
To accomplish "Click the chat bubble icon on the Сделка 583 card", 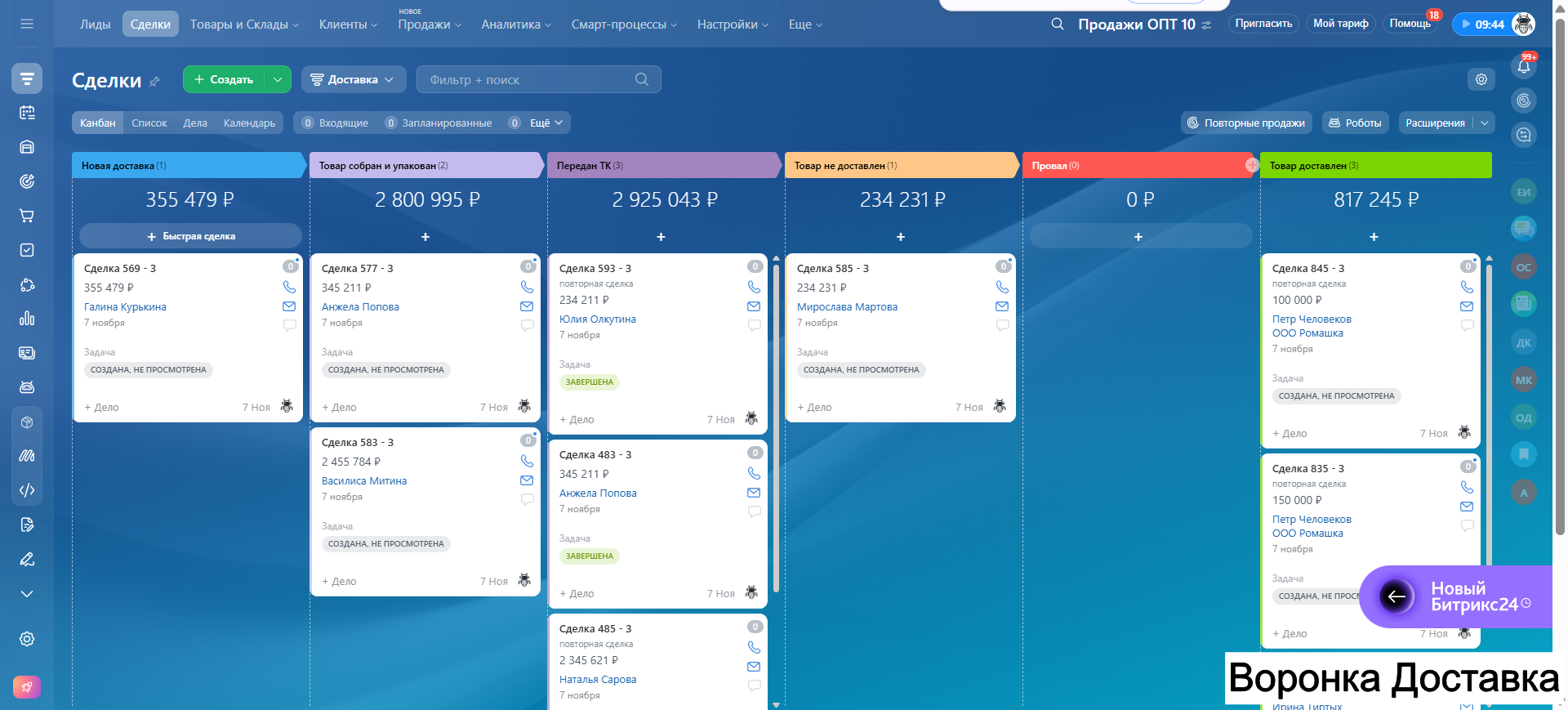I will 527,499.
